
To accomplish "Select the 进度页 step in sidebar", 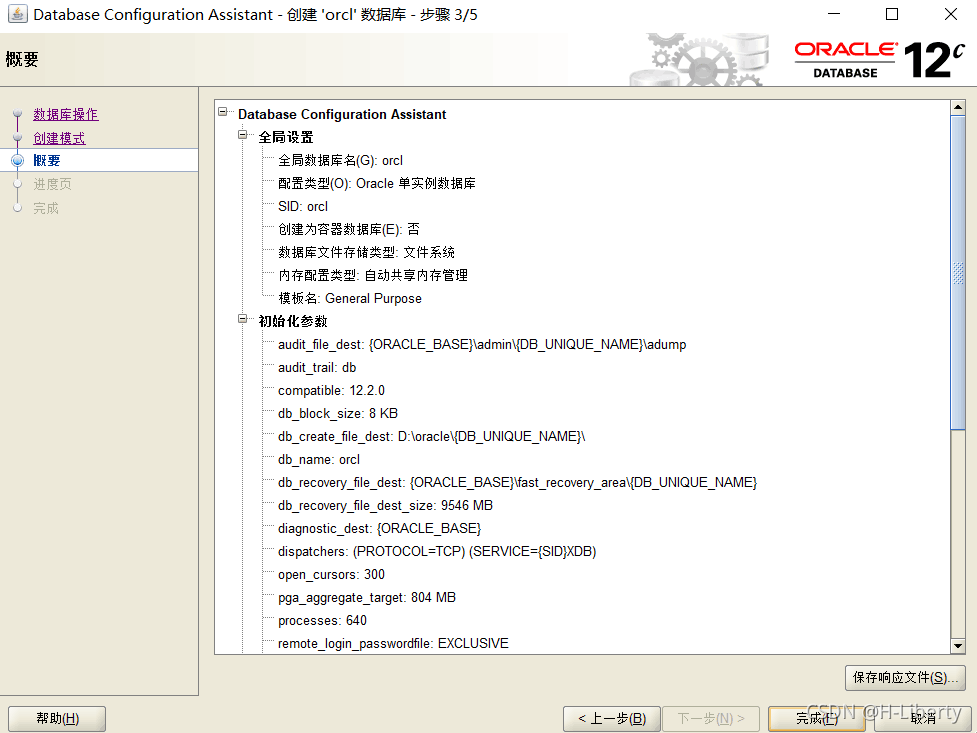I will click(x=52, y=184).
